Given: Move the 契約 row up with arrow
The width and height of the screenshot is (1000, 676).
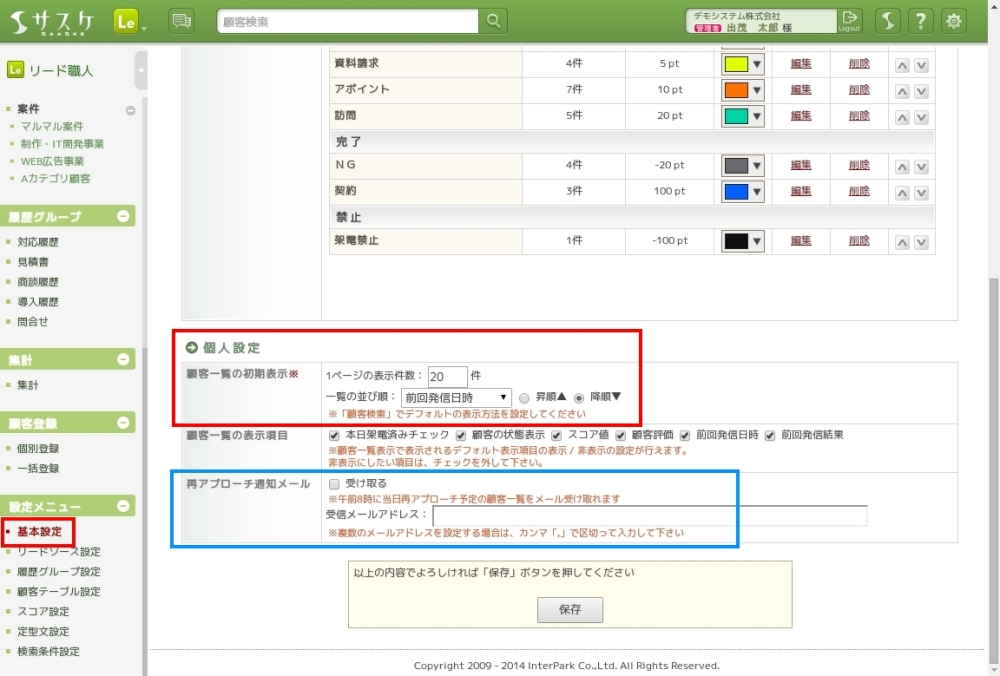Looking at the screenshot, I should coord(902,192).
